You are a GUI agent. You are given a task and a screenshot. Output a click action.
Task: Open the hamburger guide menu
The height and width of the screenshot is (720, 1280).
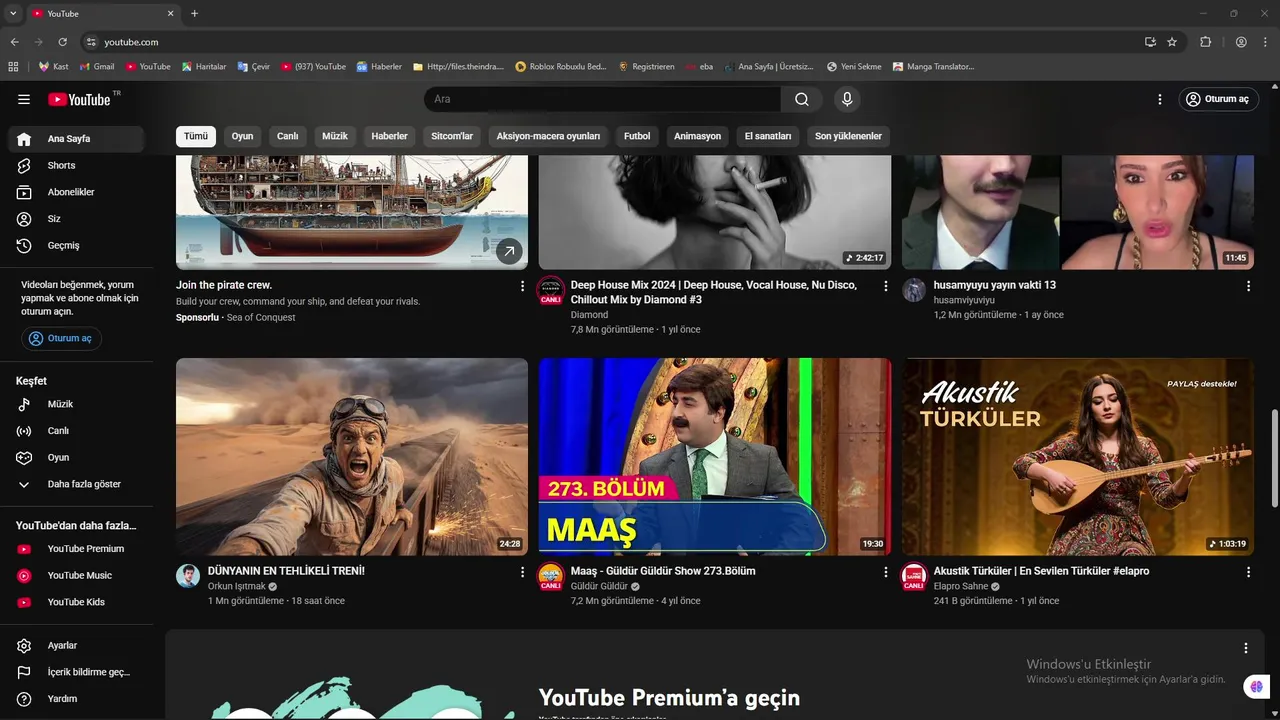(x=24, y=99)
